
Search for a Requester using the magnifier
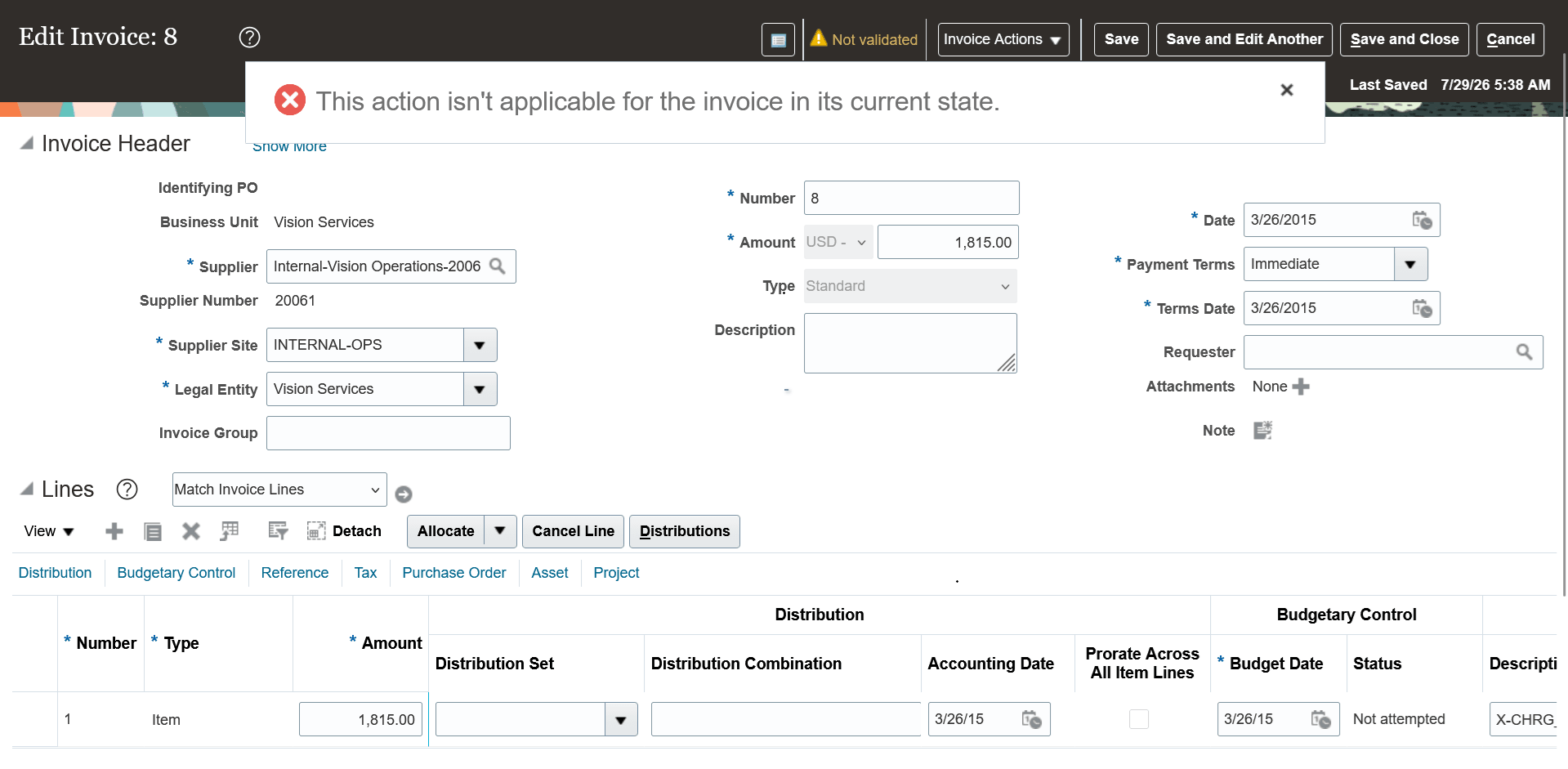[1524, 352]
